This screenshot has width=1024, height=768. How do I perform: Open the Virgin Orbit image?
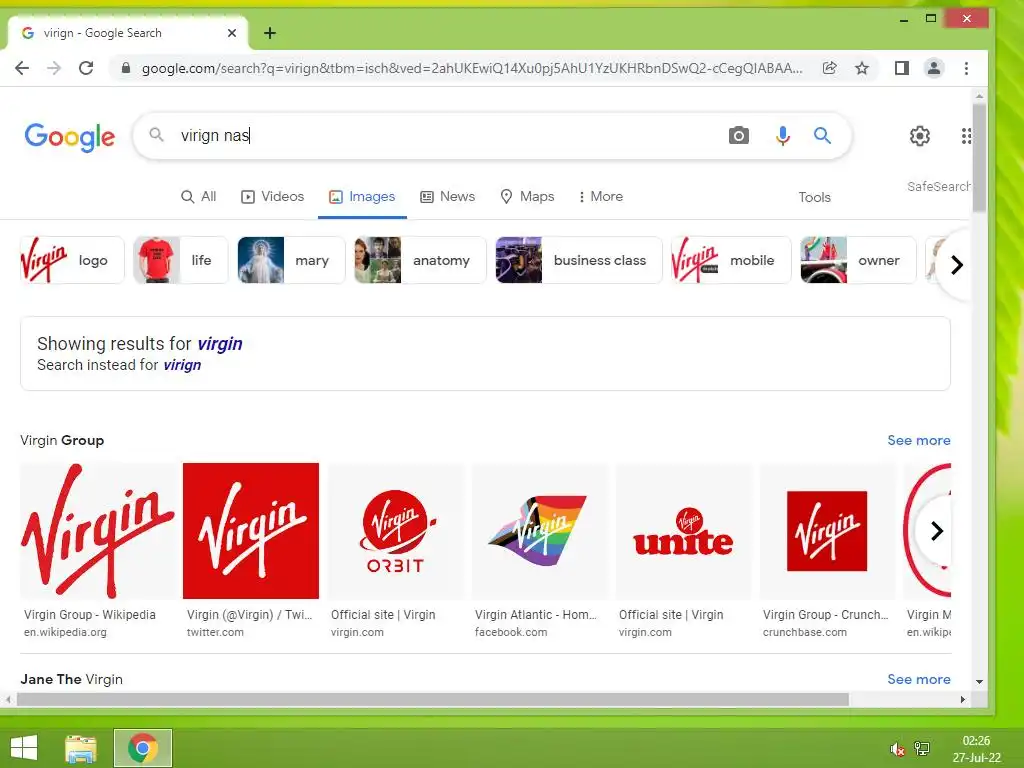(x=396, y=531)
